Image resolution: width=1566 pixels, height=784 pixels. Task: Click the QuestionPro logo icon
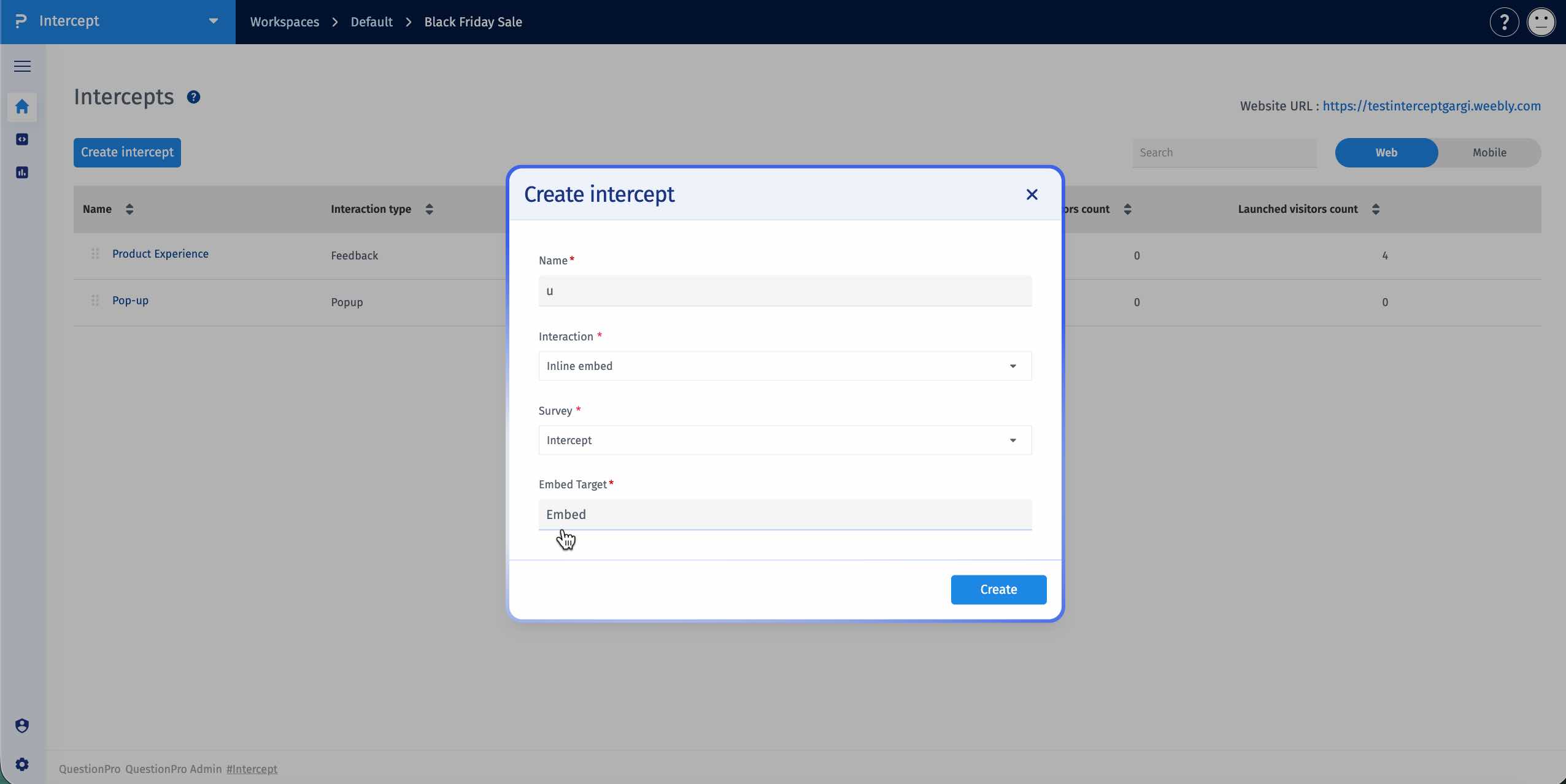tap(21, 21)
